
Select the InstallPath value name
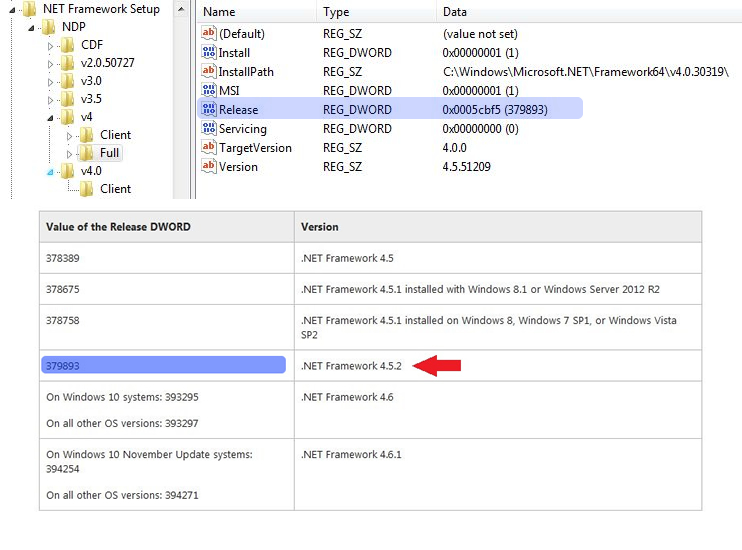click(x=246, y=72)
